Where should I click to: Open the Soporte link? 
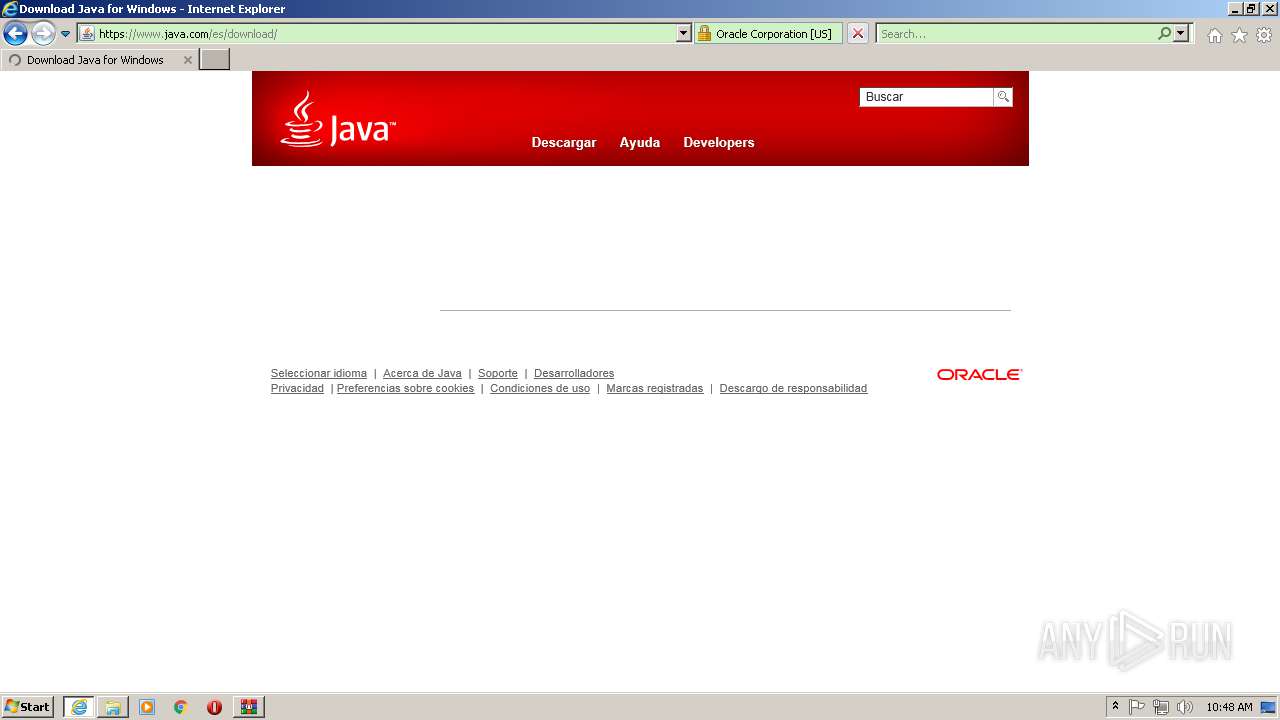click(x=498, y=373)
